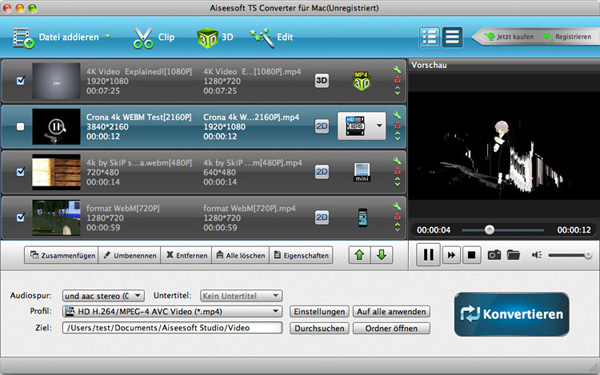The image size is (600, 375).
Task: Delete format WebM row with trash icon
Action: pos(397,216)
